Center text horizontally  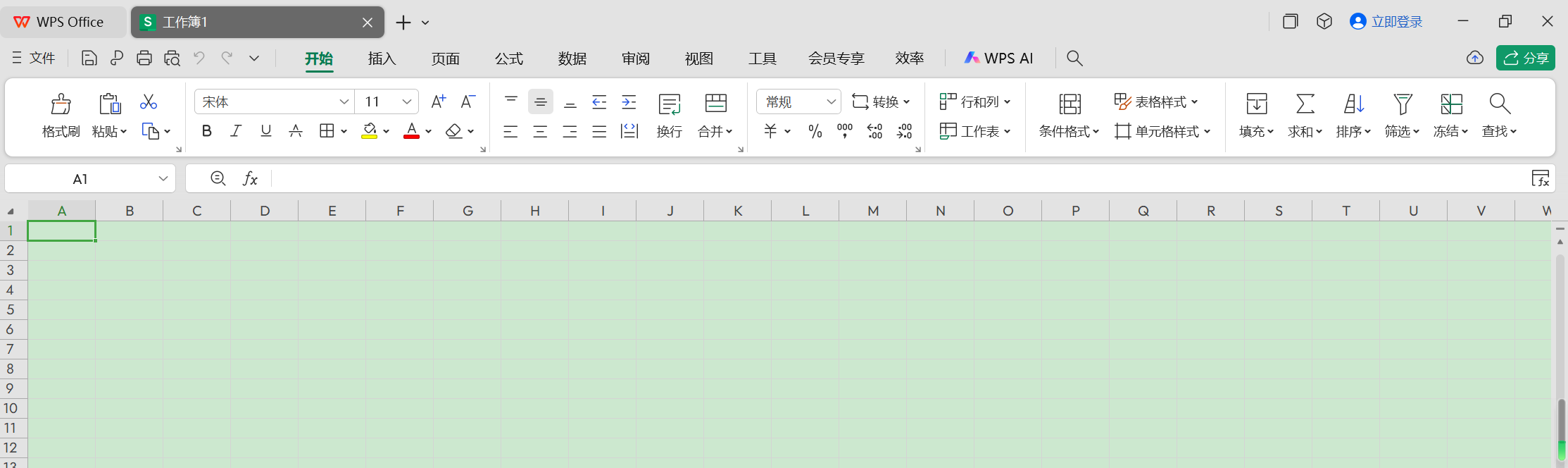click(540, 131)
